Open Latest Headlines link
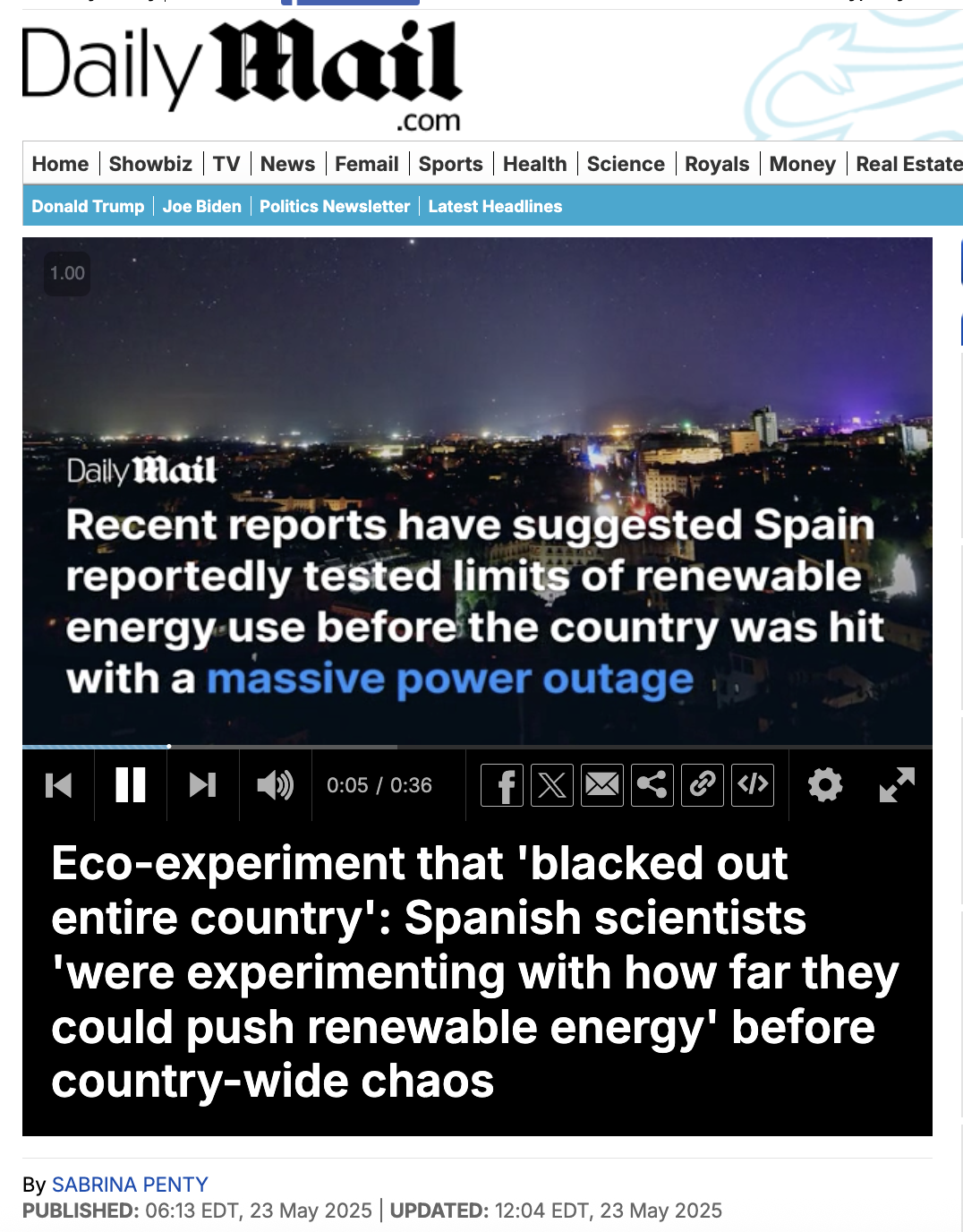The width and height of the screenshot is (963, 1232). [x=495, y=206]
